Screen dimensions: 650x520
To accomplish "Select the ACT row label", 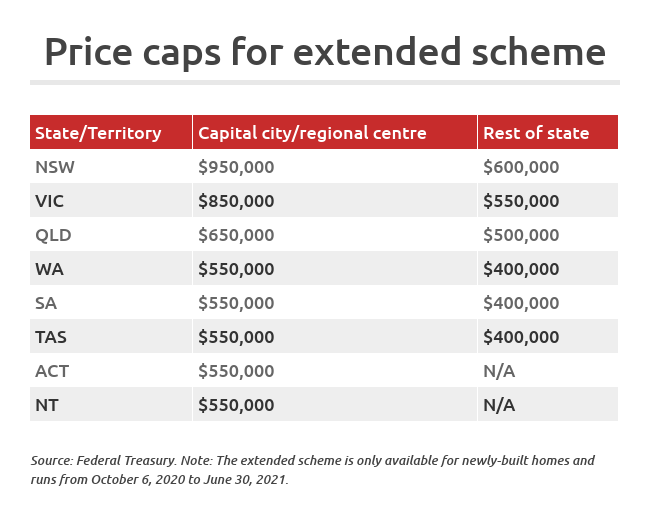I will point(52,371).
